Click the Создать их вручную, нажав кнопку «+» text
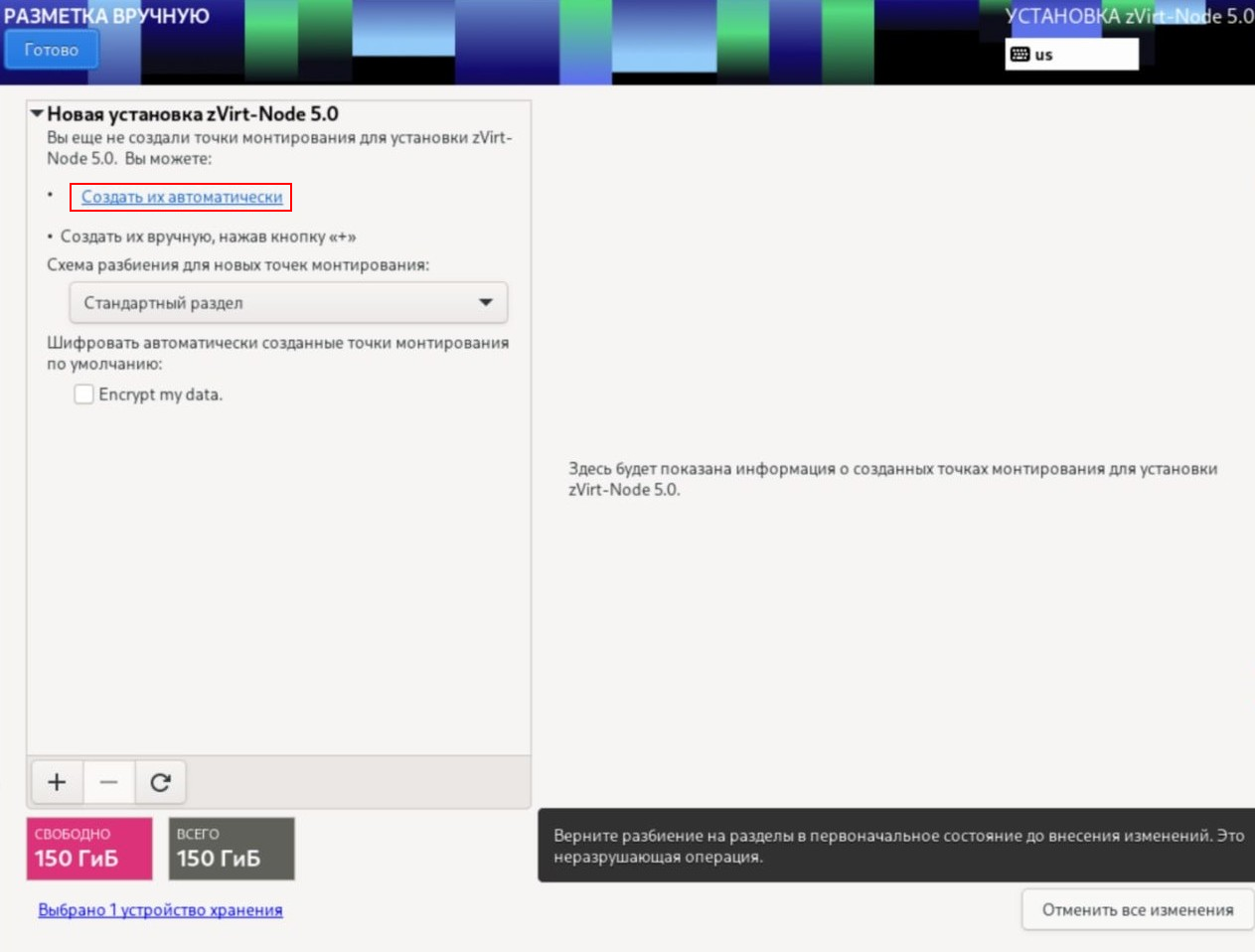 coord(208,237)
